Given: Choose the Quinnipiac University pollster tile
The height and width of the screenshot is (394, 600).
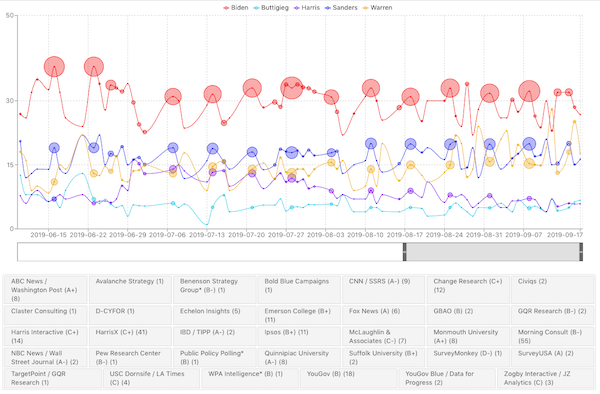Looking at the screenshot, I should (299, 357).
